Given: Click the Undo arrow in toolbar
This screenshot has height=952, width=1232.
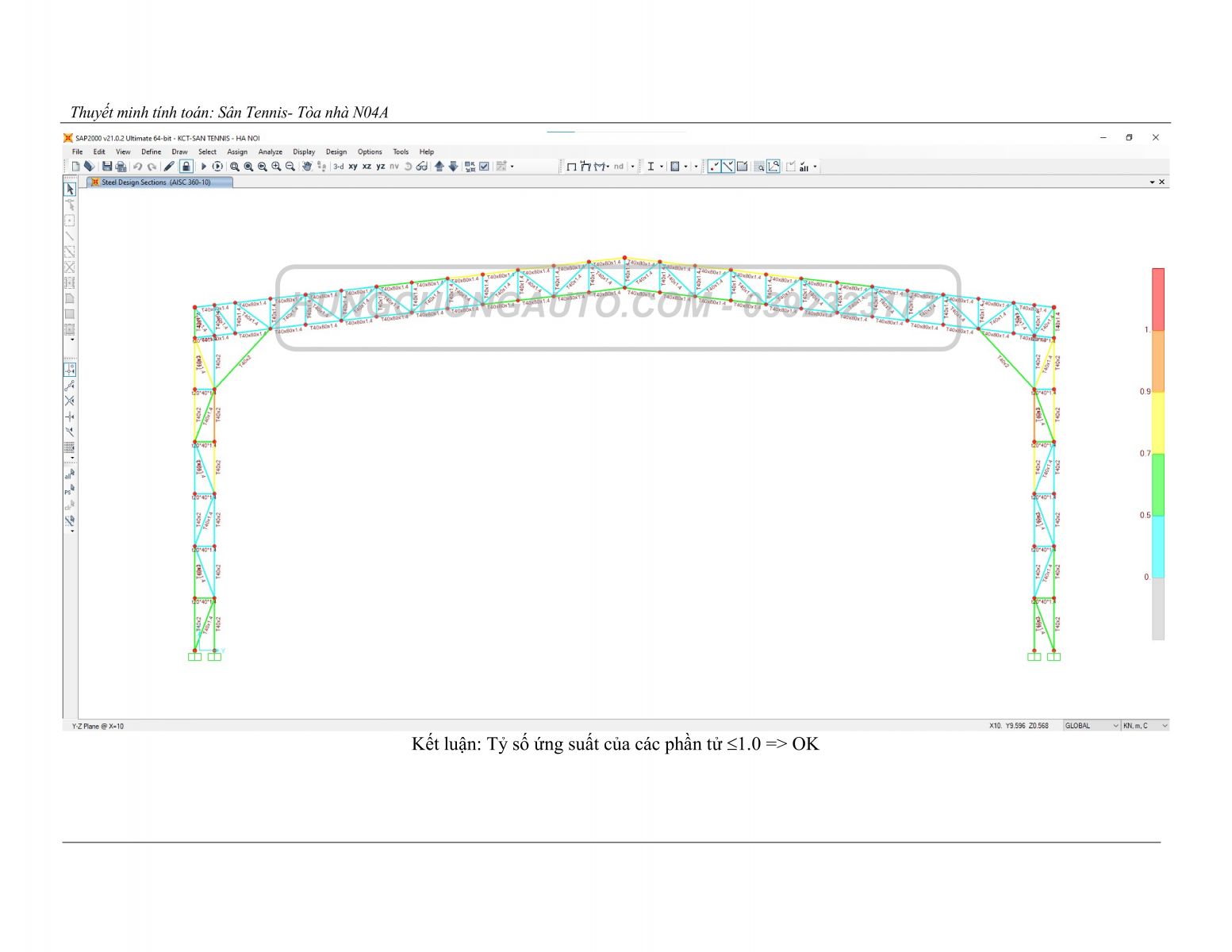Looking at the screenshot, I should (137, 167).
